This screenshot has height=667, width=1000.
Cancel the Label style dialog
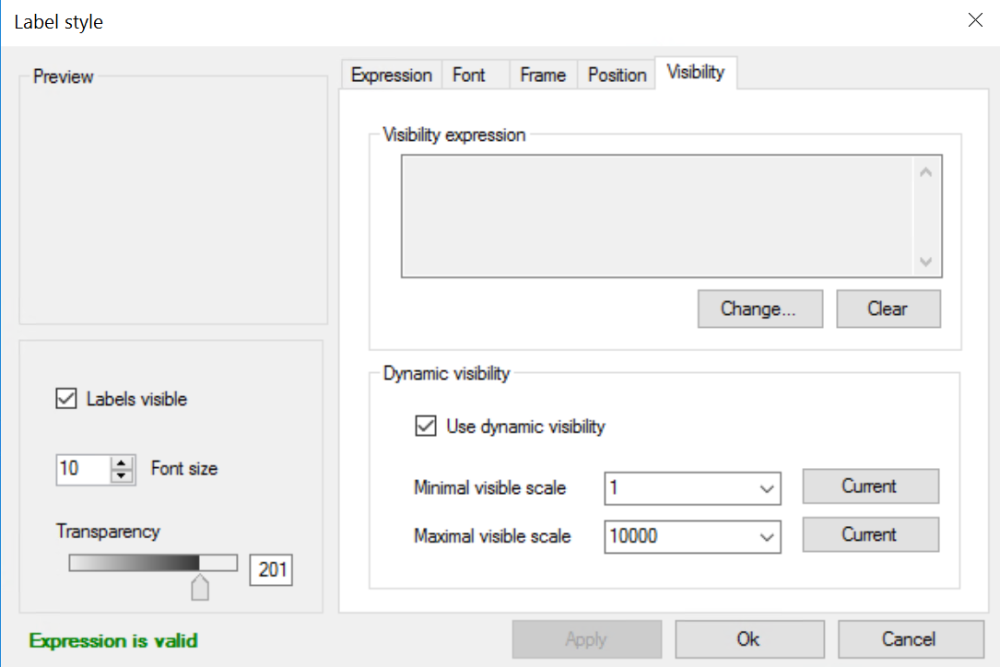point(910,639)
